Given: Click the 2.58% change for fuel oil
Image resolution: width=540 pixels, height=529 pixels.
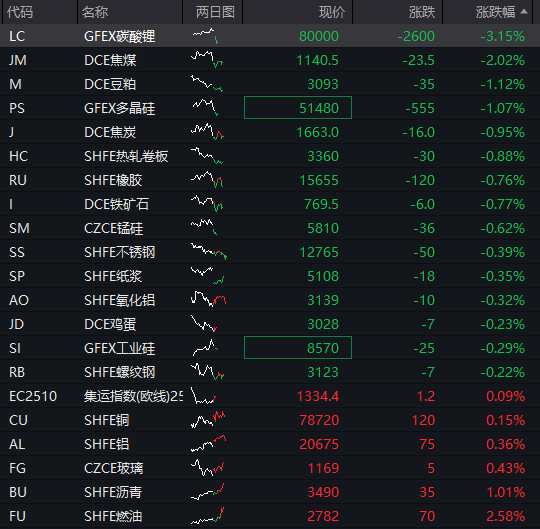Looking at the screenshot, I should [505, 516].
